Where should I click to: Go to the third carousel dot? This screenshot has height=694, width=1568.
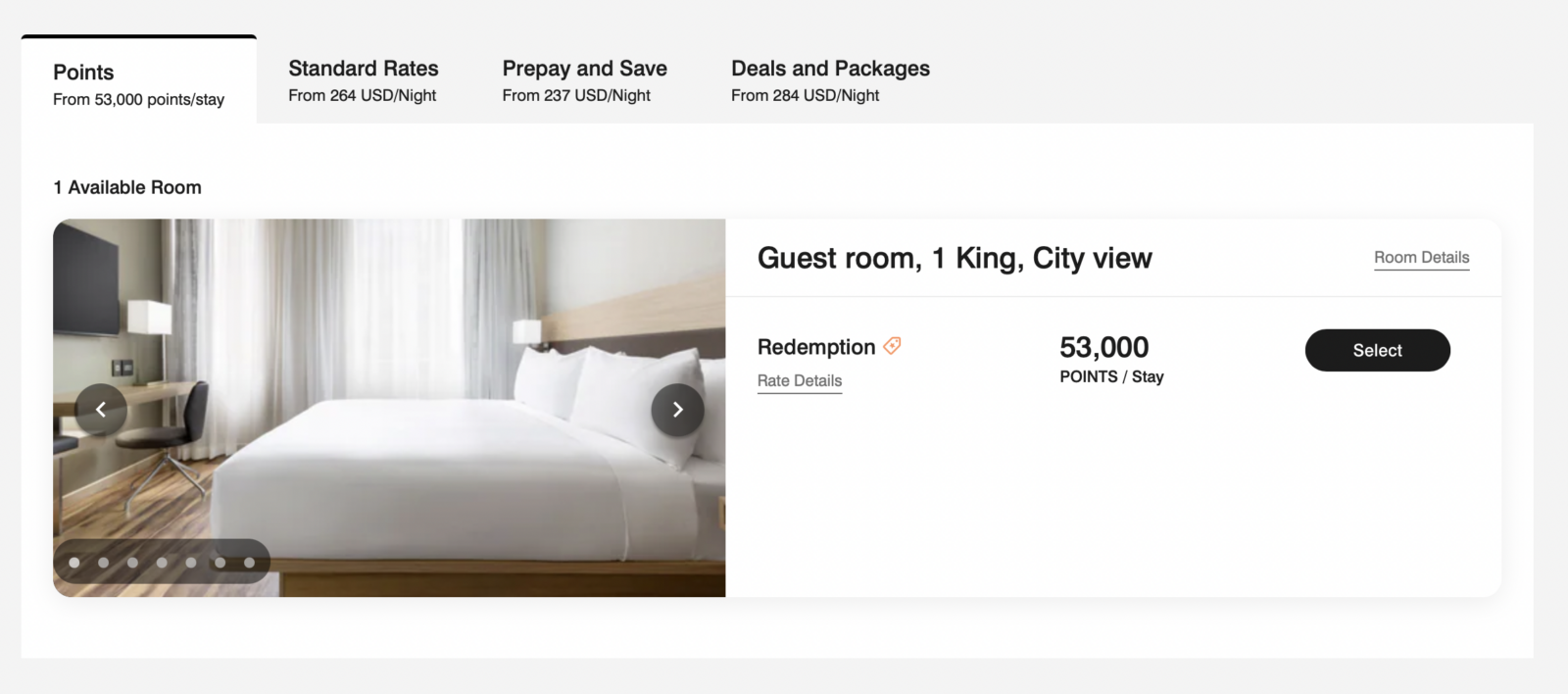(x=133, y=563)
